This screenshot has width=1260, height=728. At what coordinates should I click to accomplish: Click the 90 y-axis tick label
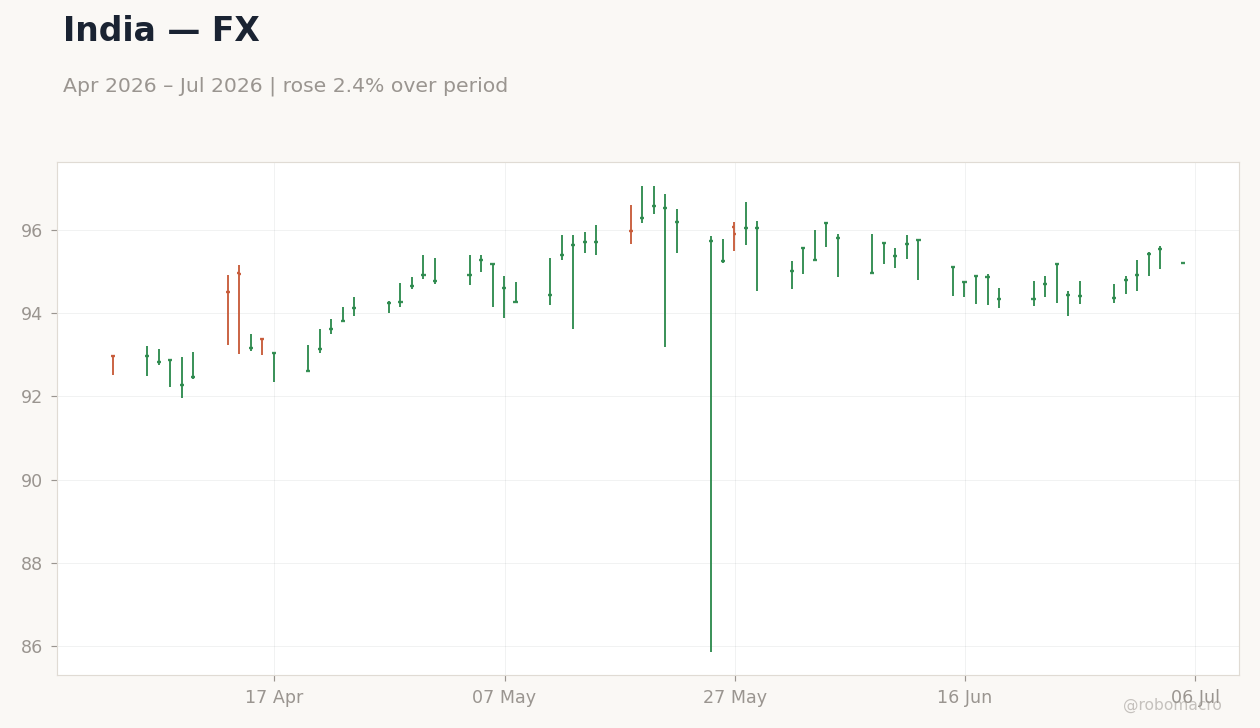[31, 481]
